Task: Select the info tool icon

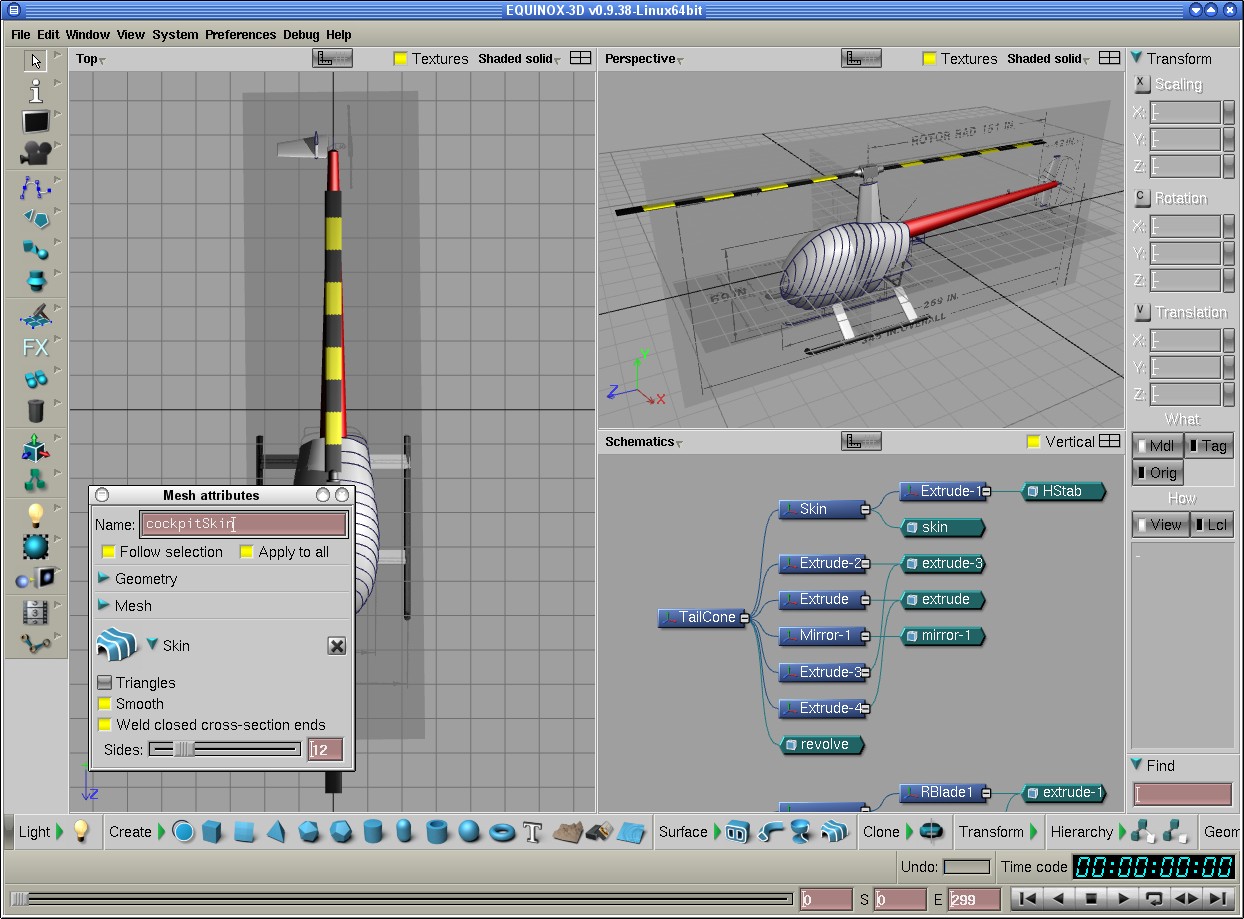Action: click(36, 92)
